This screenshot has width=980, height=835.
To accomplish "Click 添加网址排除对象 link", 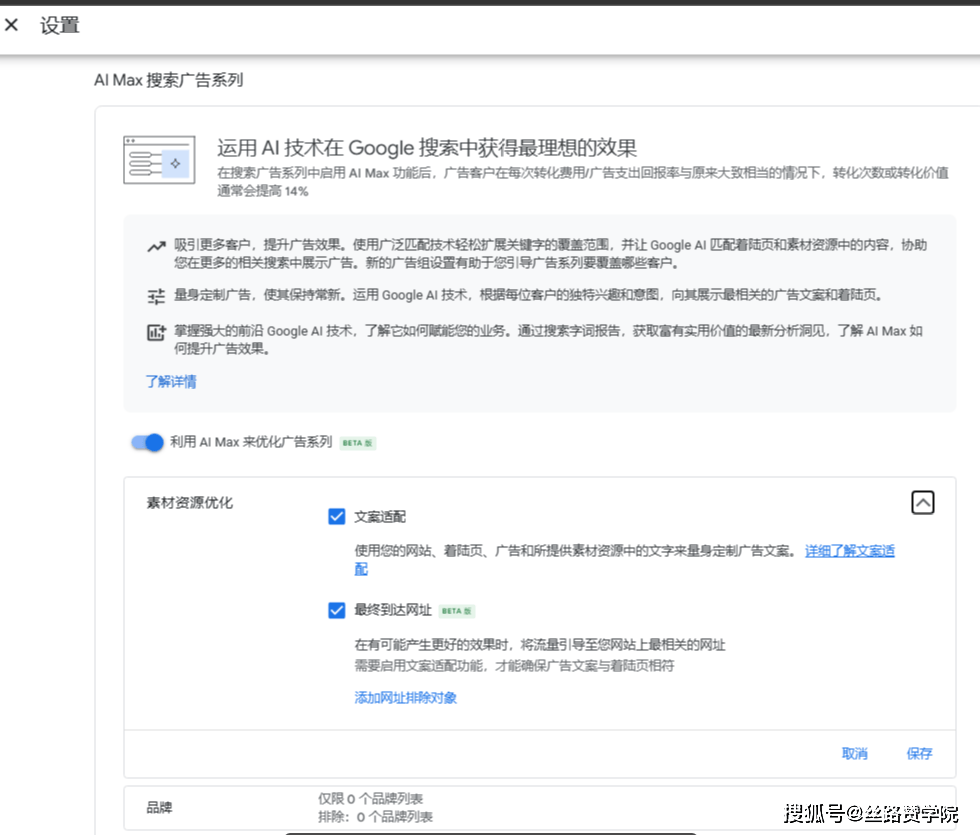I will [x=405, y=698].
